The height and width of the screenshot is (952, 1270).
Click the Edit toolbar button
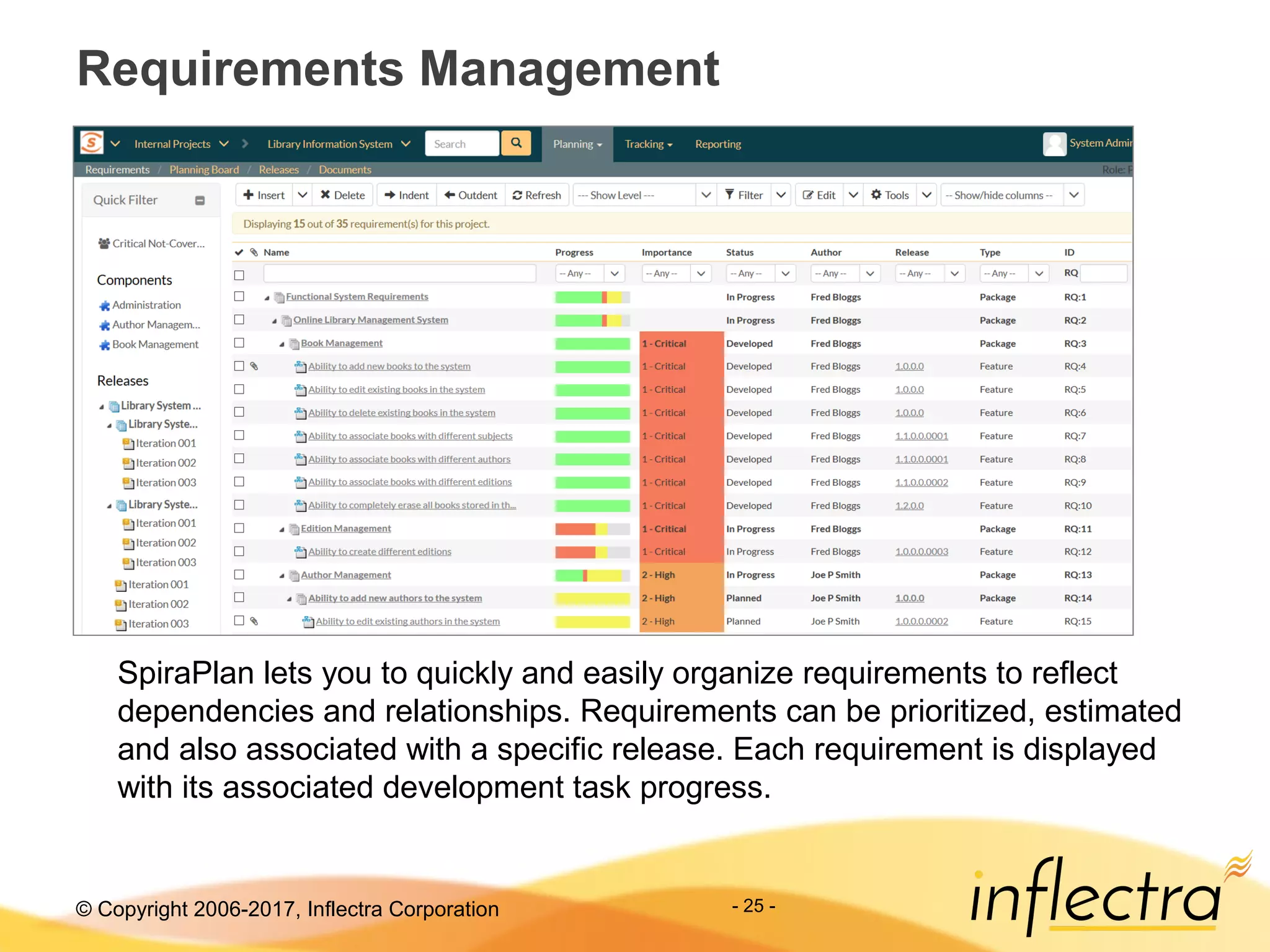pos(819,195)
